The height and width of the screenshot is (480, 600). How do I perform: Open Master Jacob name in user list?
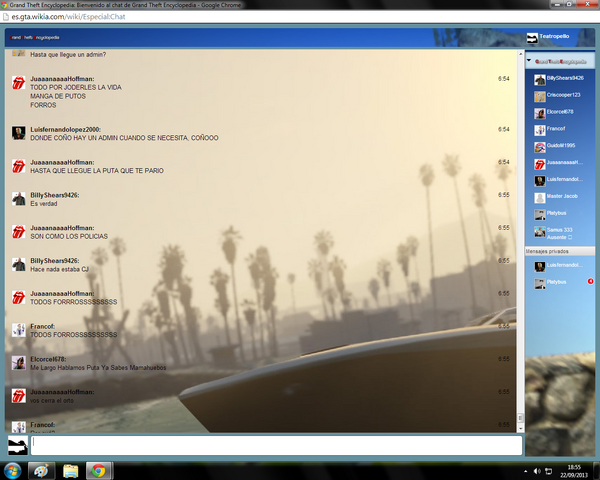pos(562,196)
